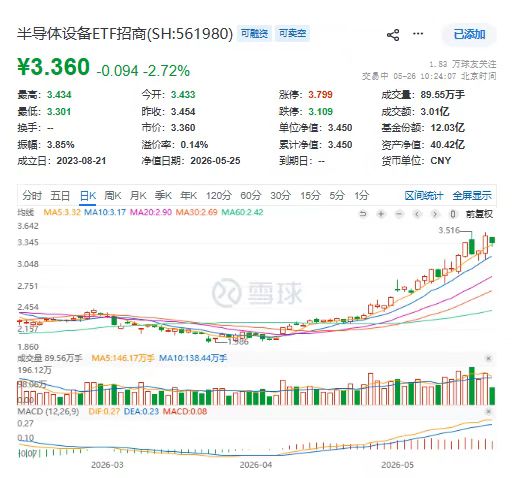Image resolution: width=519 pixels, height=478 pixels.
Task: Click the MA30:2.69 legend label
Action: click(x=196, y=212)
